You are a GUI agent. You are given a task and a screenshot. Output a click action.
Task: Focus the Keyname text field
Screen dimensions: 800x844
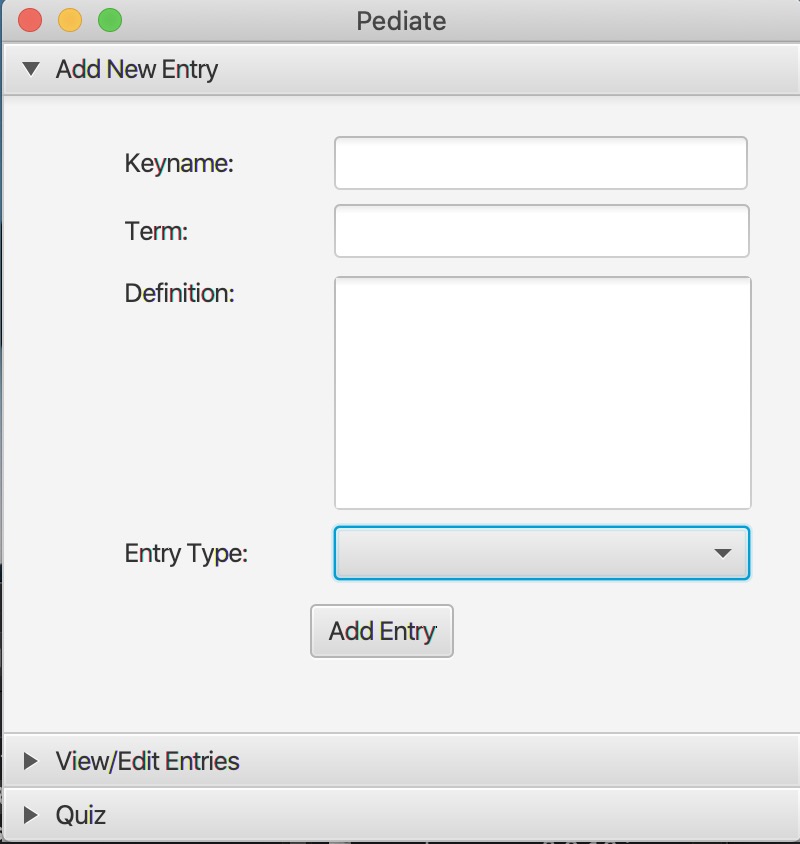tap(540, 163)
